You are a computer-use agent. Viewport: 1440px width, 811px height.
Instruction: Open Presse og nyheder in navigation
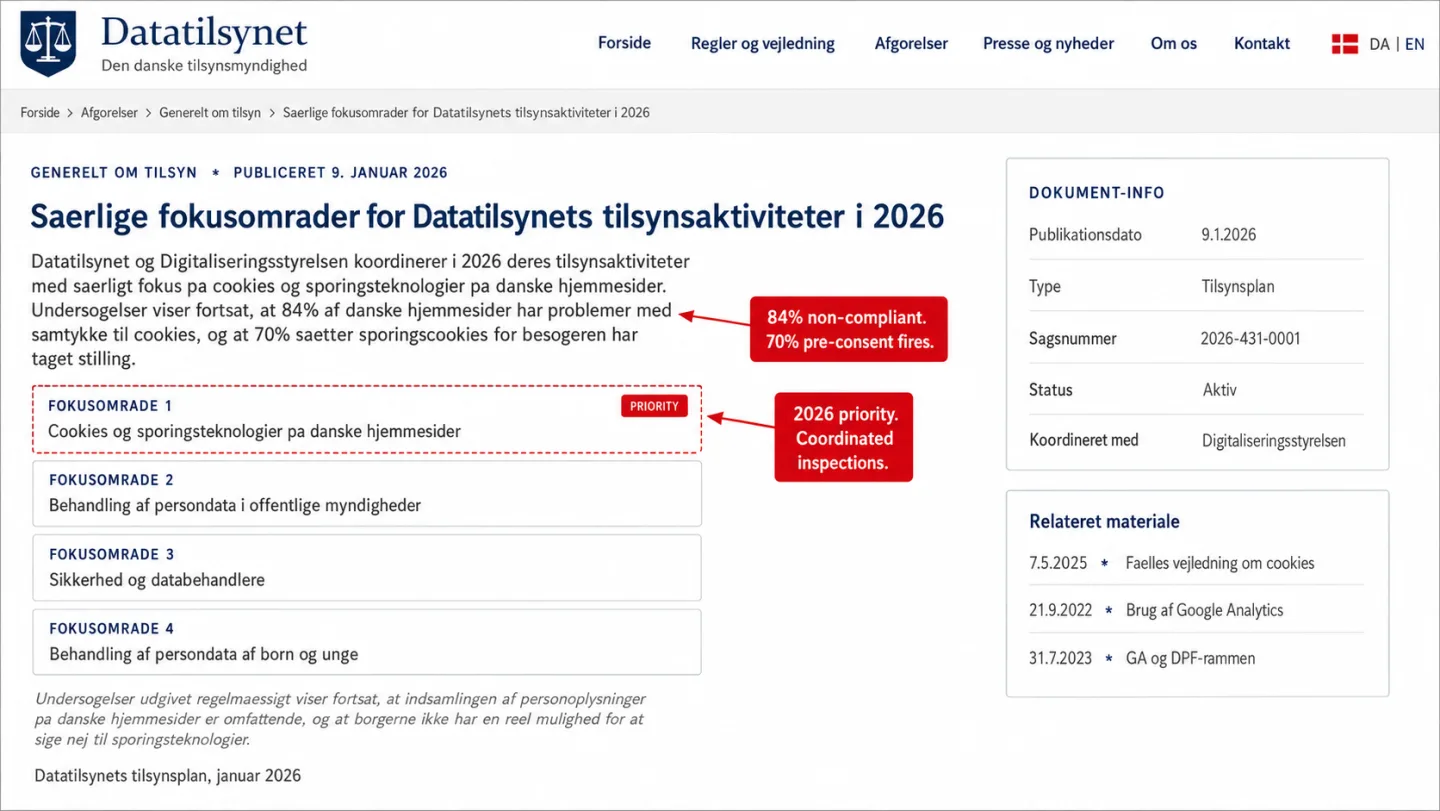point(1048,44)
